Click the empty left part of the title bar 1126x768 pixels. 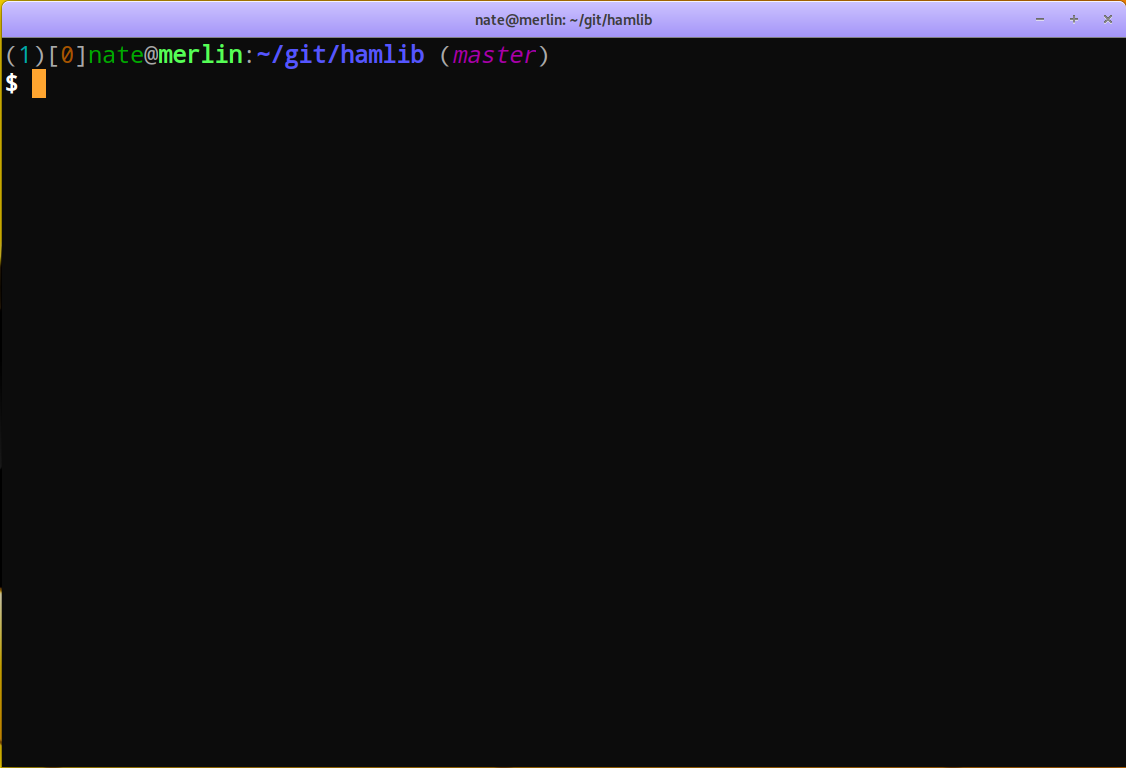(200, 19)
